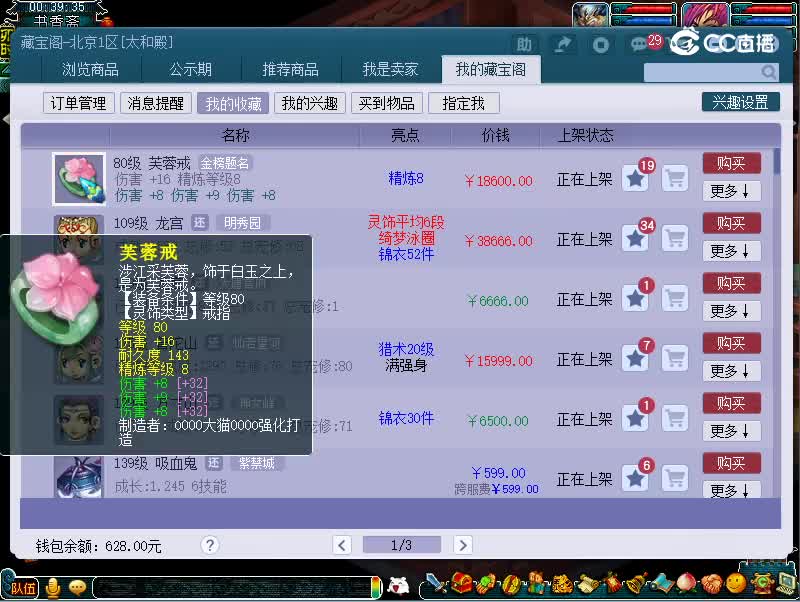Click the round record icon in header
800x602 pixels.
(601, 45)
